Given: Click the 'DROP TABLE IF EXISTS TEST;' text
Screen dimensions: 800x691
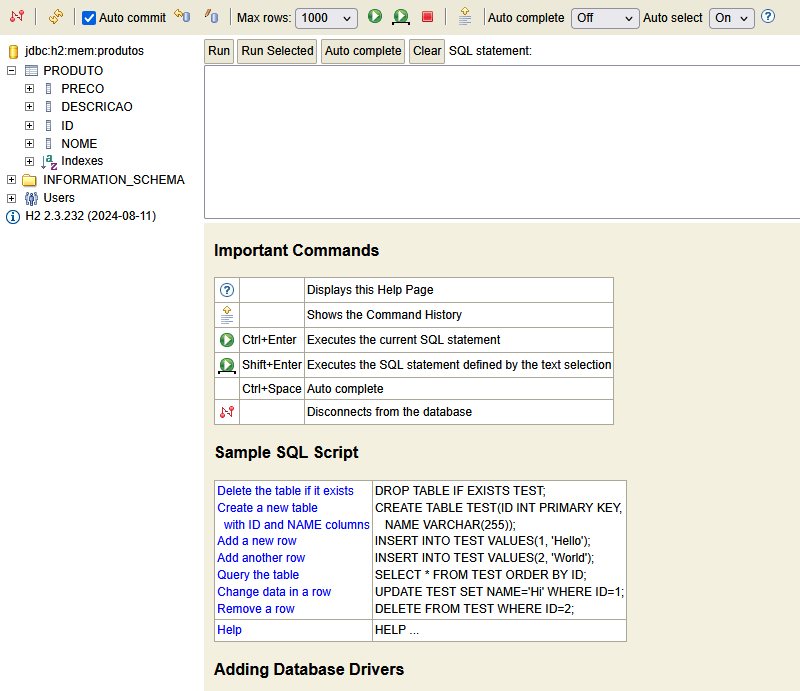Looking at the screenshot, I should point(460,490).
